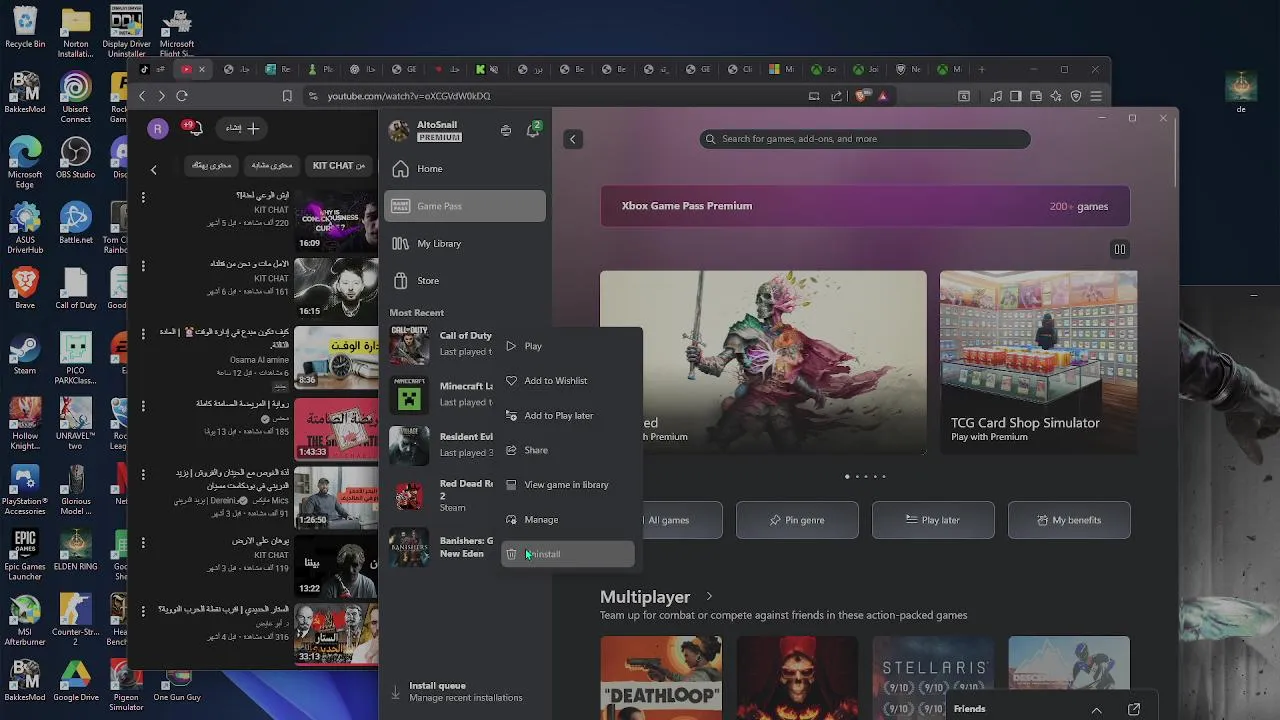
Task: Open the Xbox Game Pass Premium banner
Action: pyautogui.click(x=865, y=206)
